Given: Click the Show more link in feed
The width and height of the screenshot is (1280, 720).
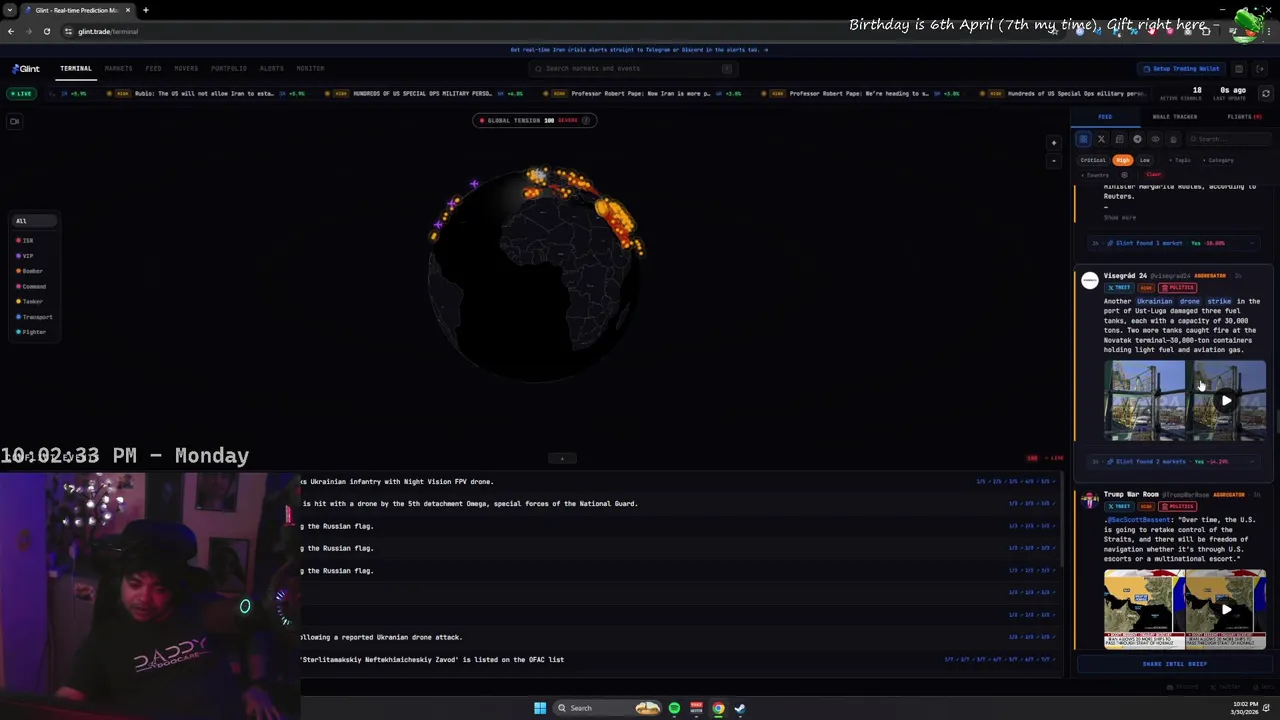Looking at the screenshot, I should [1119, 218].
